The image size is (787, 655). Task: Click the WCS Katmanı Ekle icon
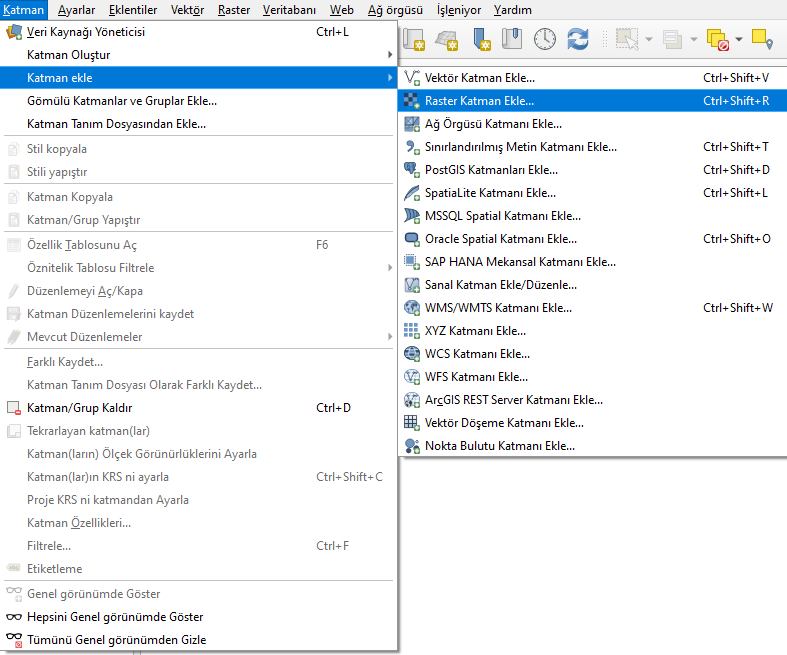click(x=412, y=354)
